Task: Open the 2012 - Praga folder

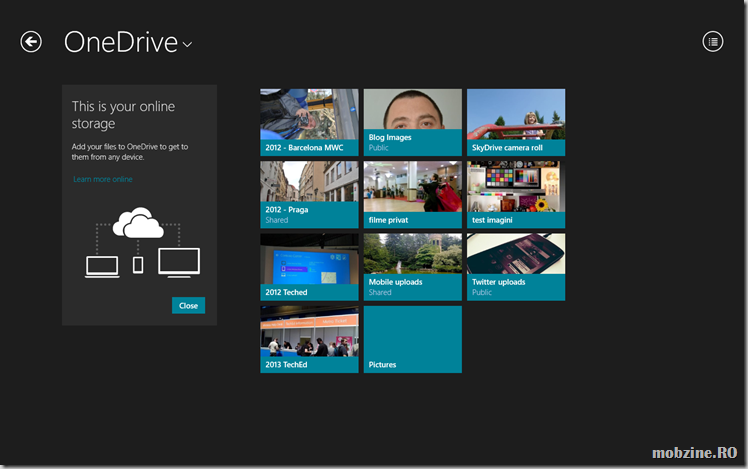Action: click(309, 195)
